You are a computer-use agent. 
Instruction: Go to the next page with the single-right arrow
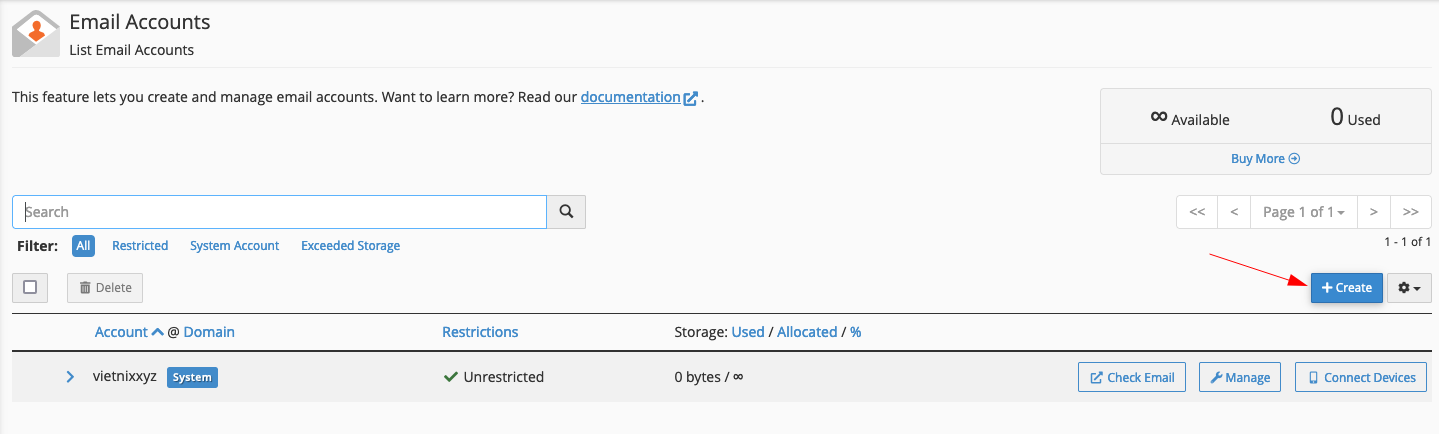click(1374, 212)
